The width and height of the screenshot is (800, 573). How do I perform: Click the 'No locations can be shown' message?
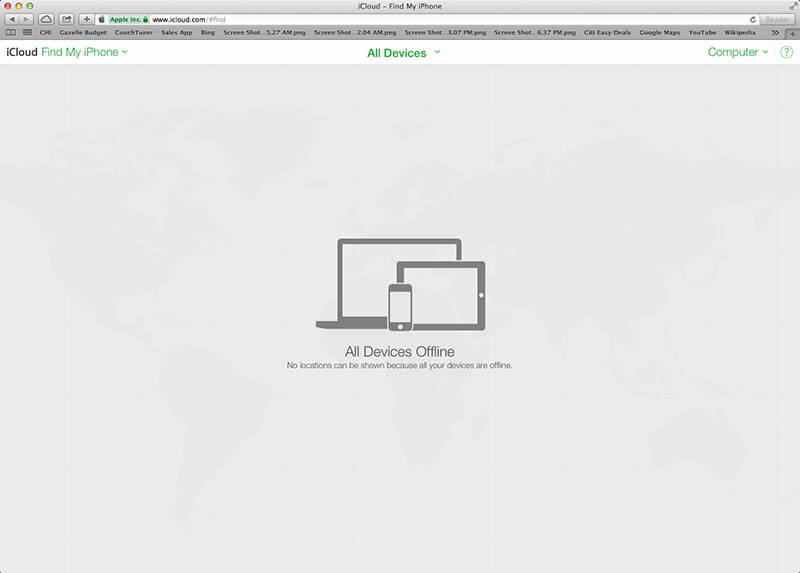(x=399, y=365)
